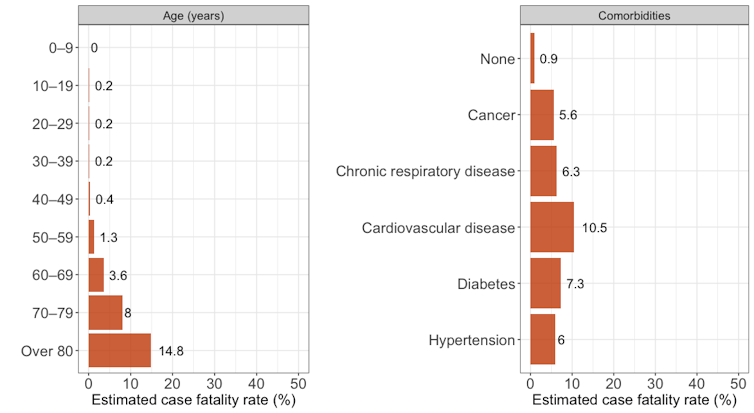This screenshot has height=413, width=754.
Task: Click the 70–79 age group bar
Action: tap(105, 312)
